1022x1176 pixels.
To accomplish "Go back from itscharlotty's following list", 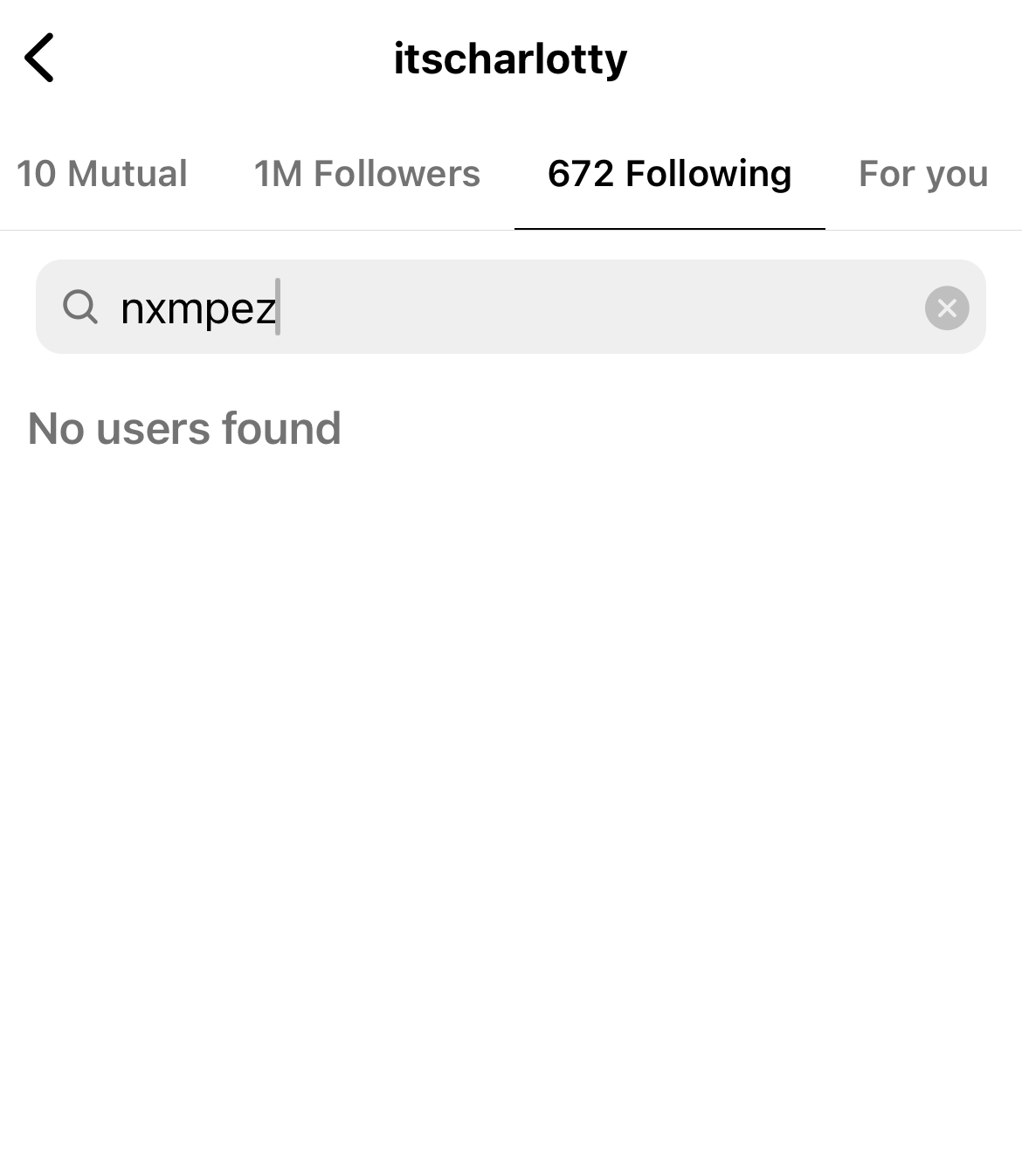I will [x=39, y=58].
